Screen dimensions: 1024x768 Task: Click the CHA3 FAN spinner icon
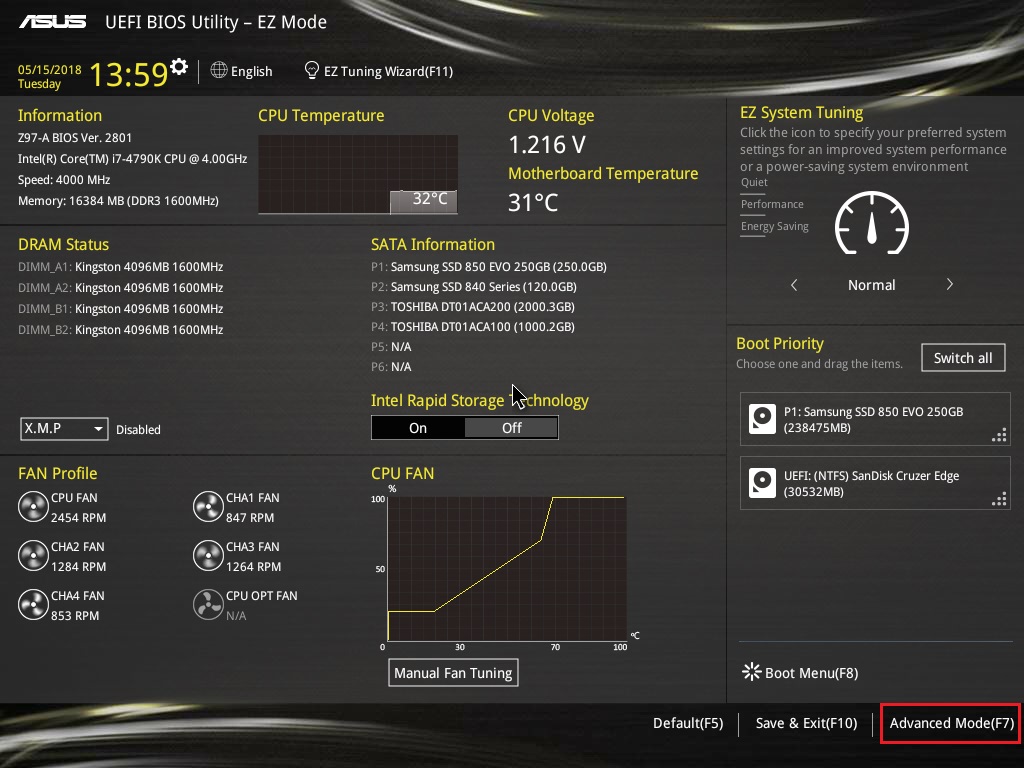208,556
